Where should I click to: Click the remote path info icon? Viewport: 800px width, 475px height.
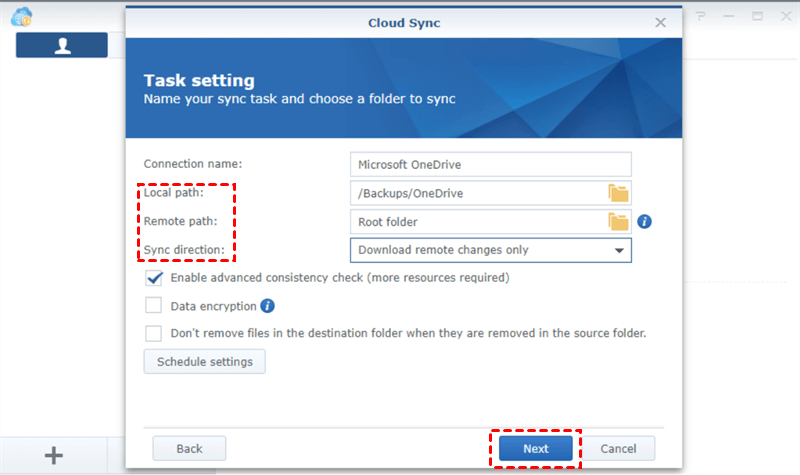coord(645,222)
